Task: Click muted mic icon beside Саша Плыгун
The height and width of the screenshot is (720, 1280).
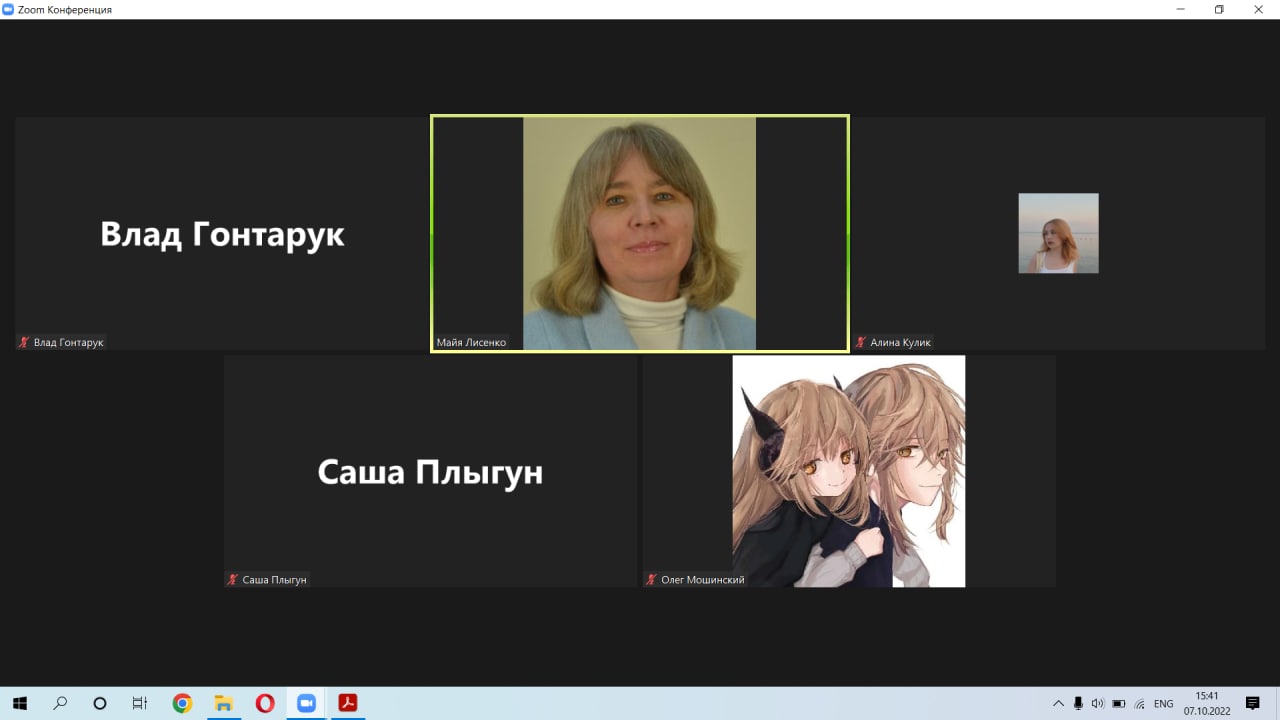Action: coord(233,579)
